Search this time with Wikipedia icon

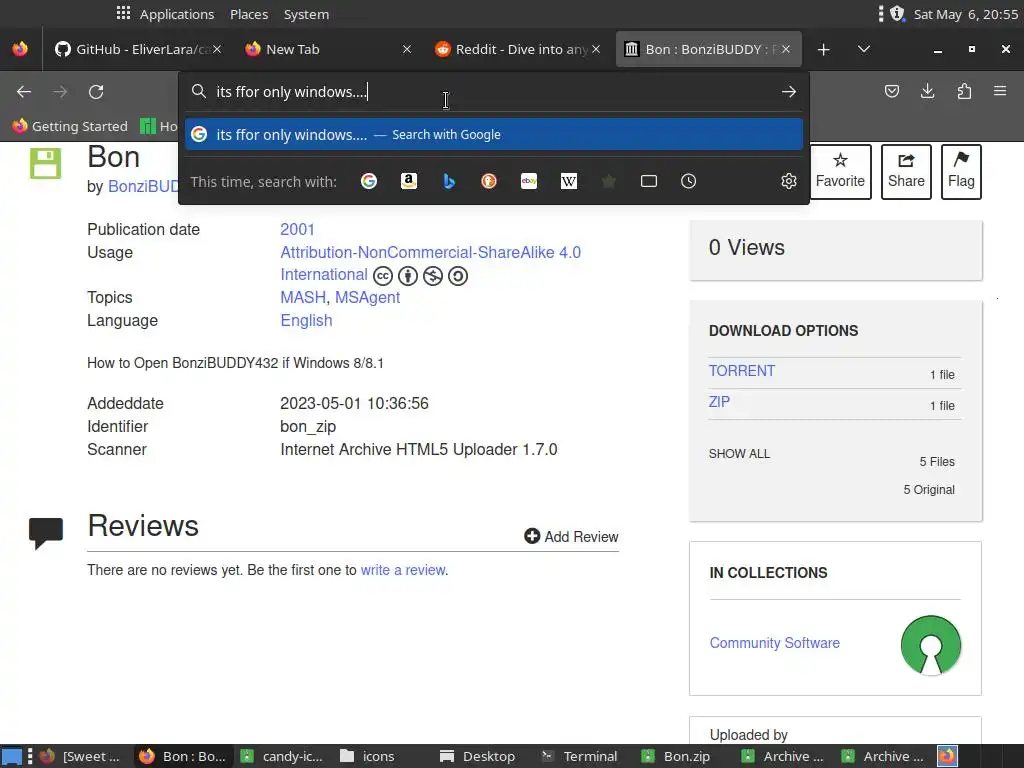pos(569,181)
